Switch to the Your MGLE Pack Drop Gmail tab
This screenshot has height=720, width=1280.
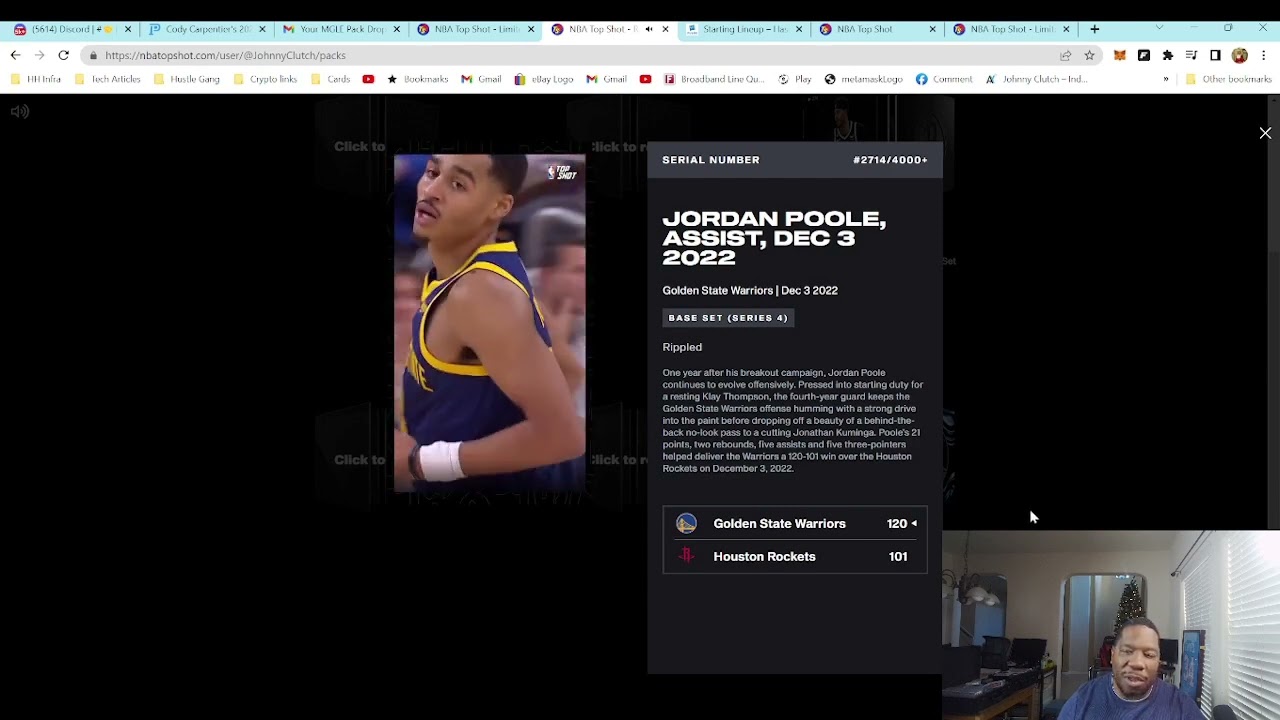pos(340,29)
